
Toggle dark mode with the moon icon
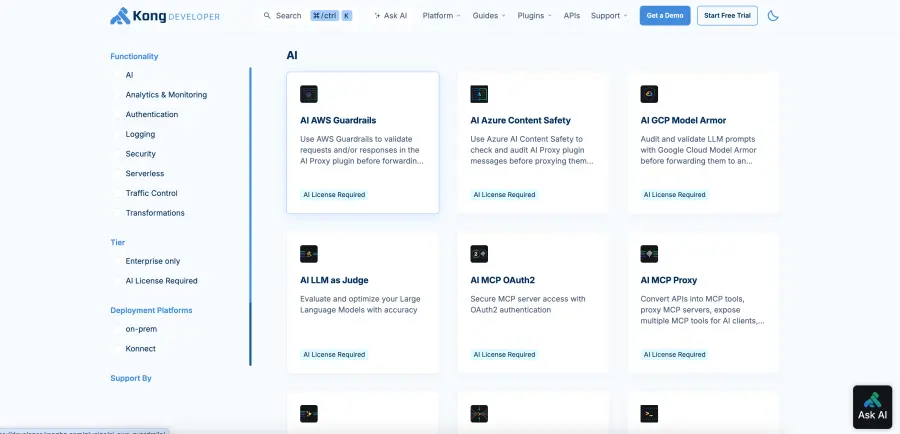pos(773,16)
